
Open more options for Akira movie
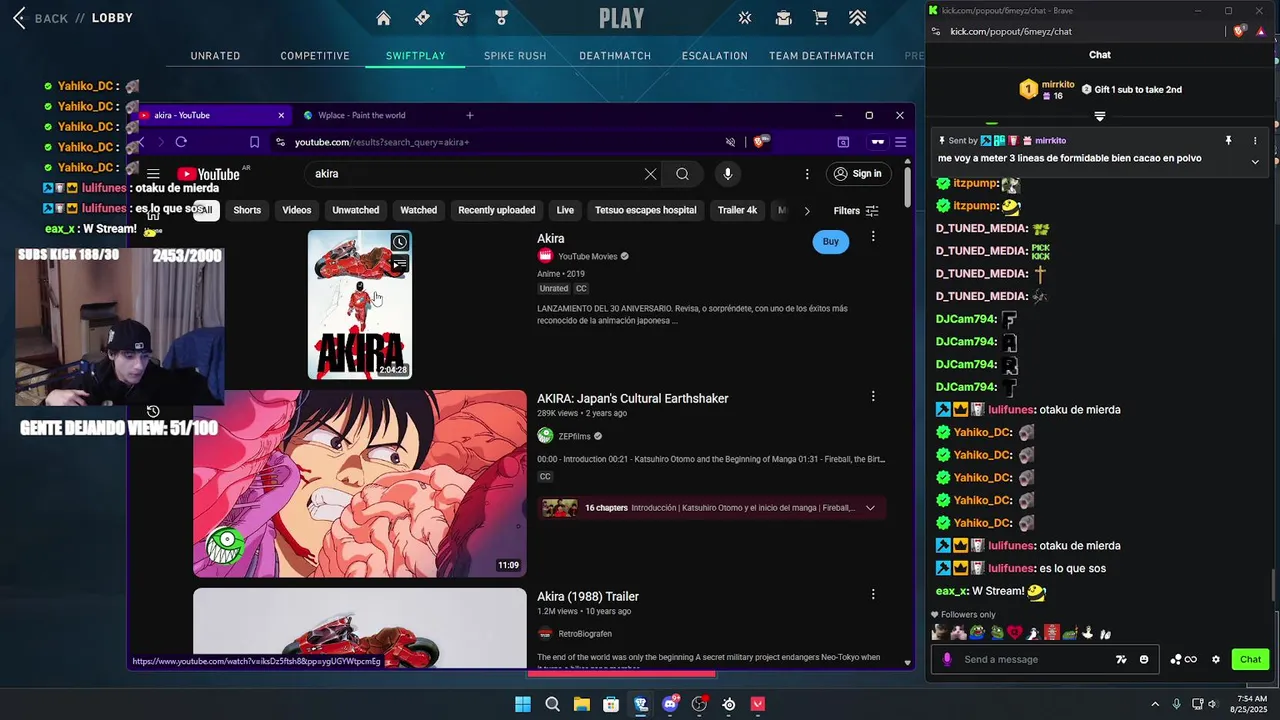(873, 237)
